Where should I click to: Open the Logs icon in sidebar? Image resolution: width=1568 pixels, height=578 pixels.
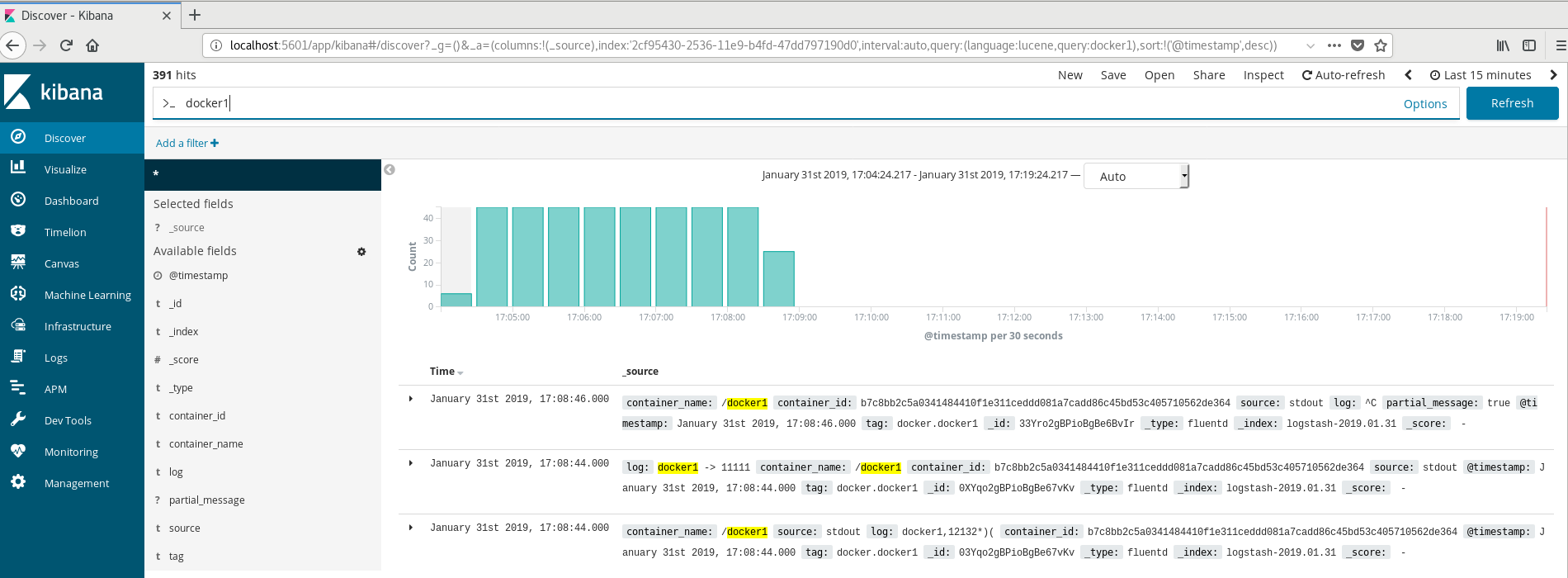point(18,356)
